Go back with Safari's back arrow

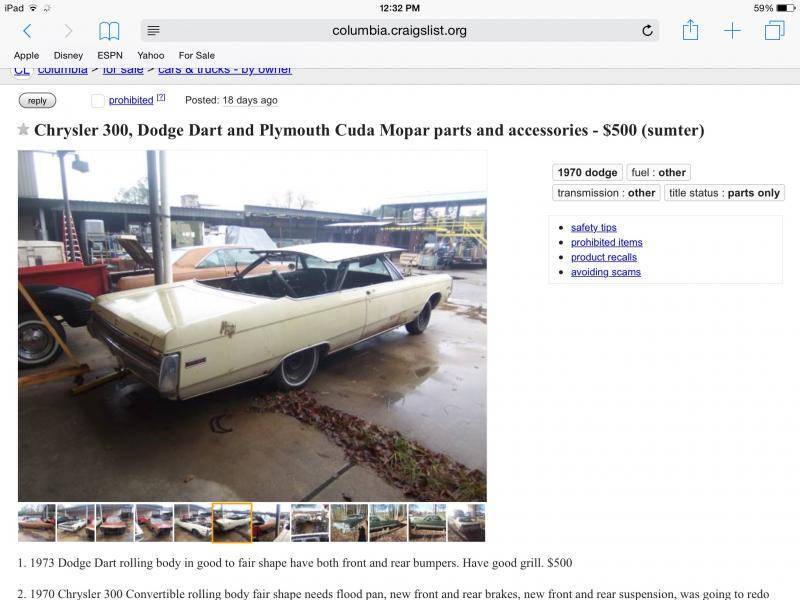click(28, 31)
